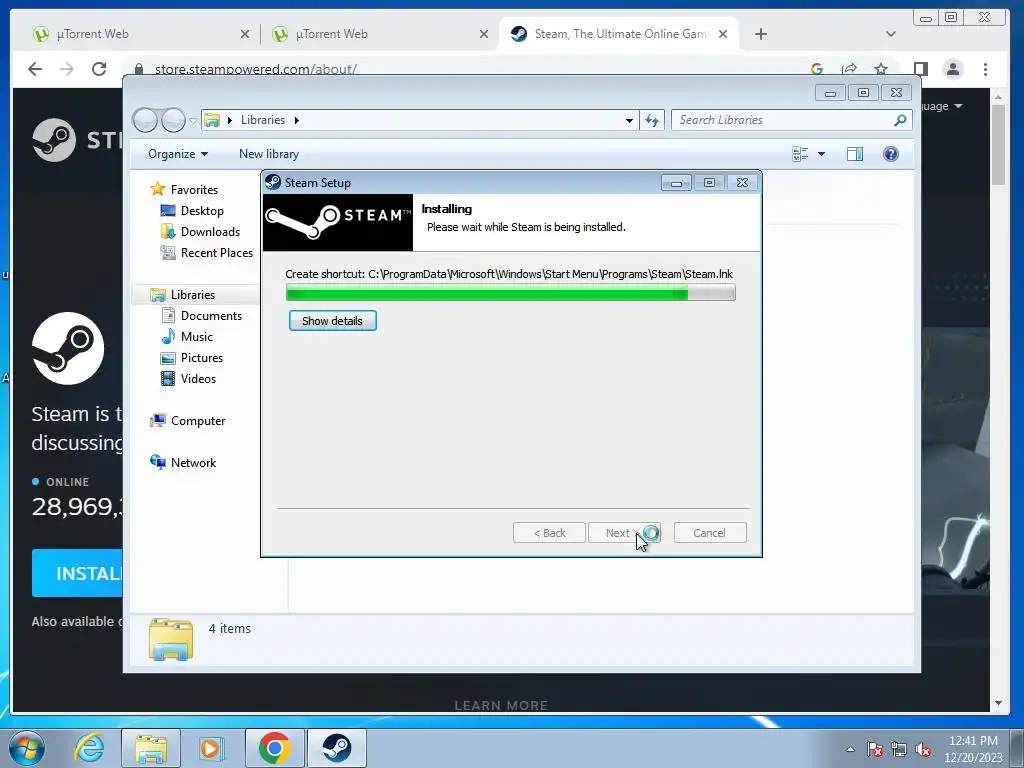The image size is (1024, 768).
Task: Select Downloads in Explorer favorites
Action: coord(210,232)
